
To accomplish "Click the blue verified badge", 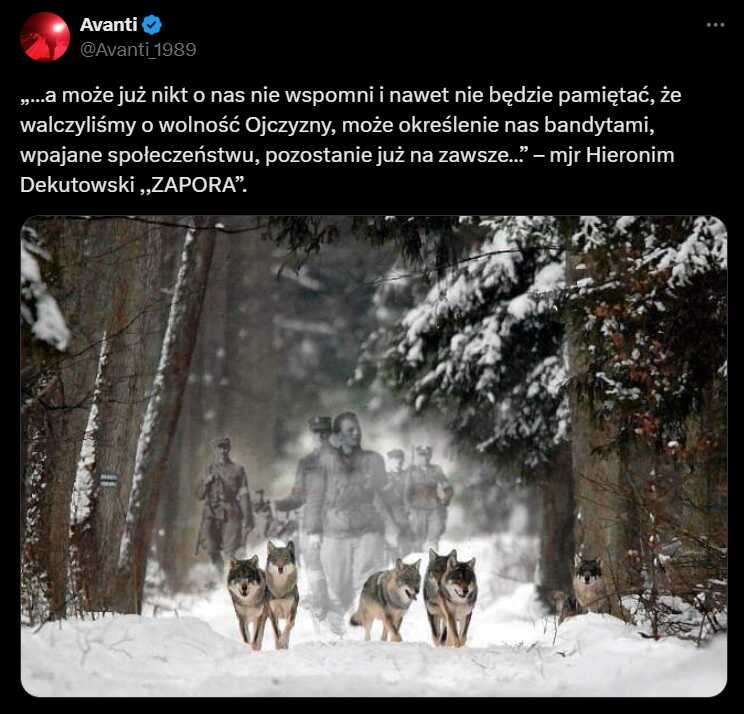I will click(152, 25).
